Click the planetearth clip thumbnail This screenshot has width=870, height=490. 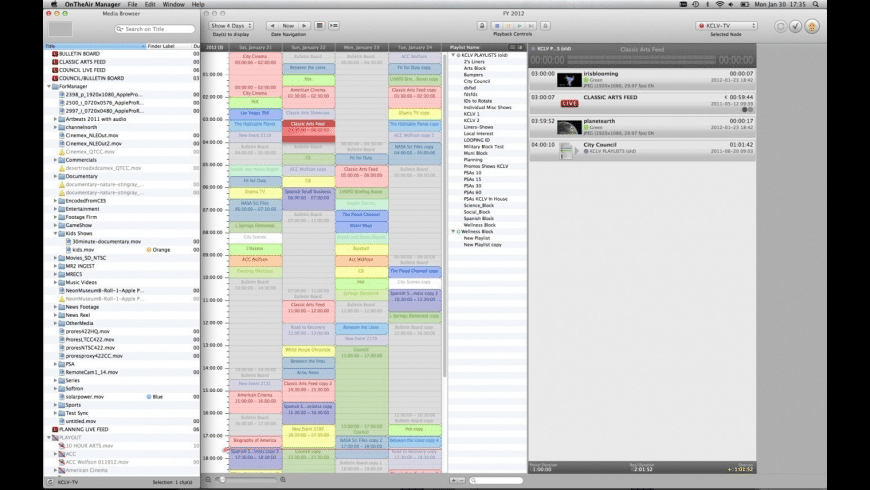point(569,127)
